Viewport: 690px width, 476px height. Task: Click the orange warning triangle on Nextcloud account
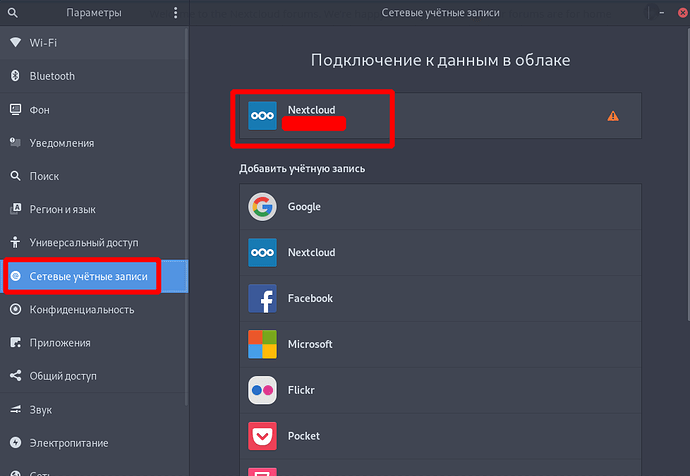coord(613,116)
